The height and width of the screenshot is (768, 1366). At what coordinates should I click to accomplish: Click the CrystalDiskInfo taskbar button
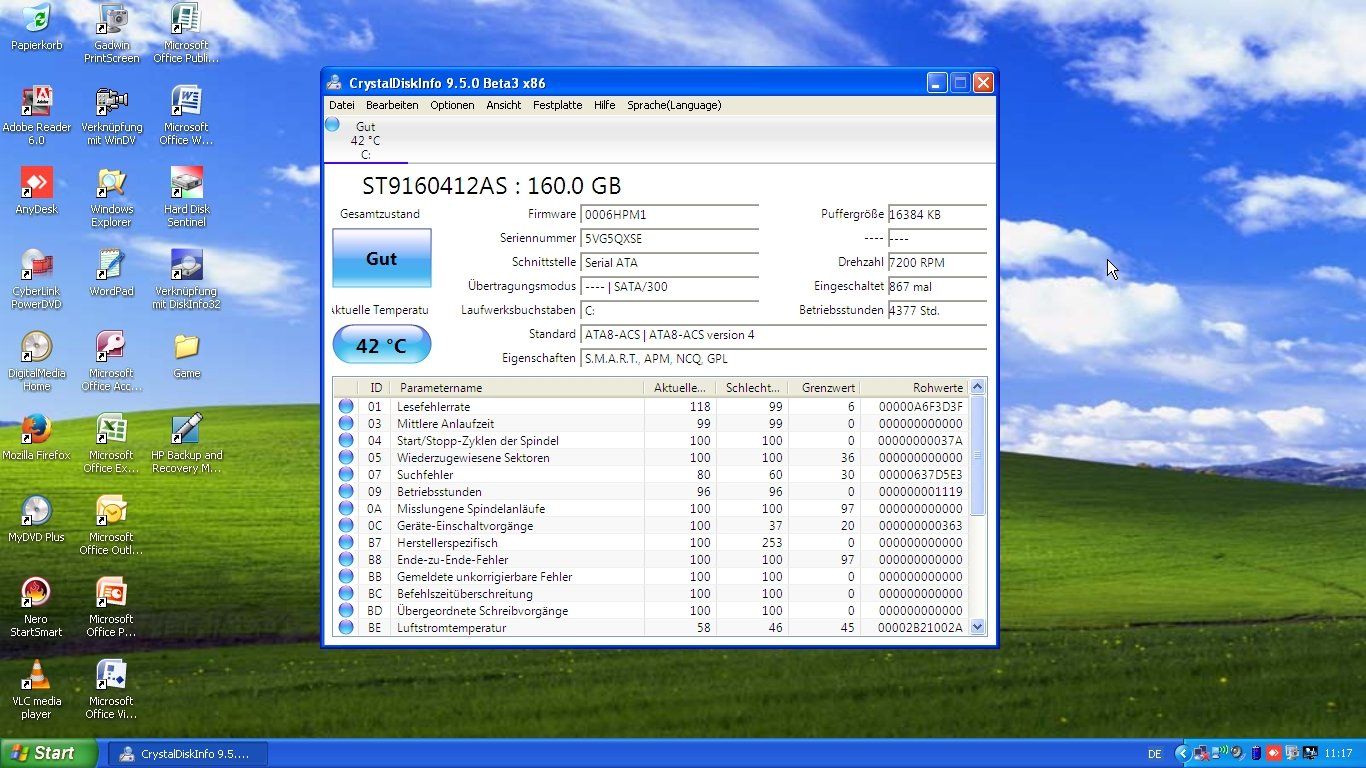186,754
